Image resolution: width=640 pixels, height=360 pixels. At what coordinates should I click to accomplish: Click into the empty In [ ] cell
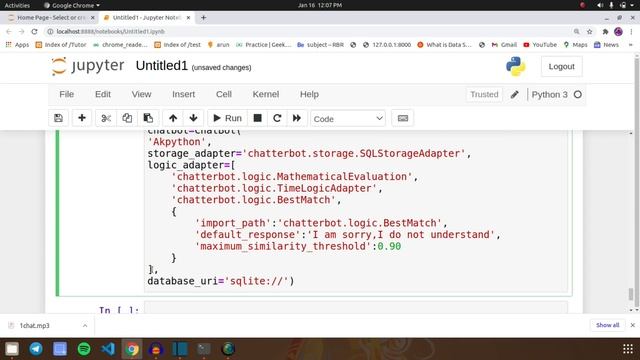pyautogui.click(x=356, y=308)
